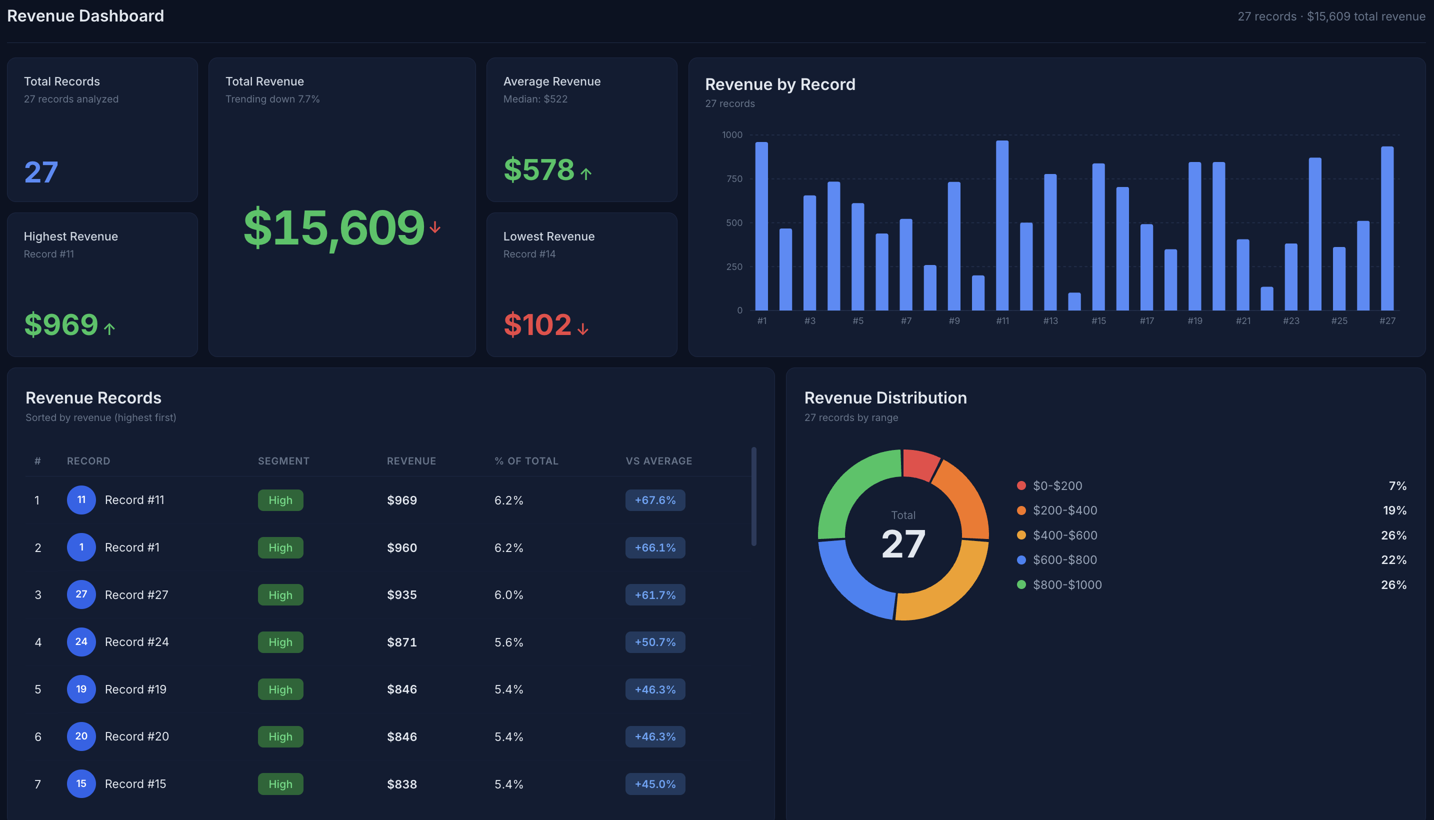Click the up arrow next to $969
Image resolution: width=1434 pixels, height=820 pixels.
pos(109,328)
